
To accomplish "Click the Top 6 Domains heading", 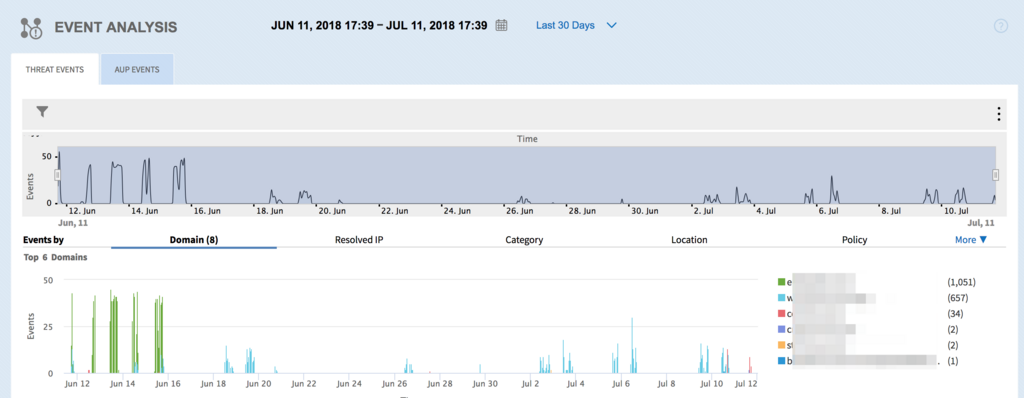I will click(x=55, y=257).
